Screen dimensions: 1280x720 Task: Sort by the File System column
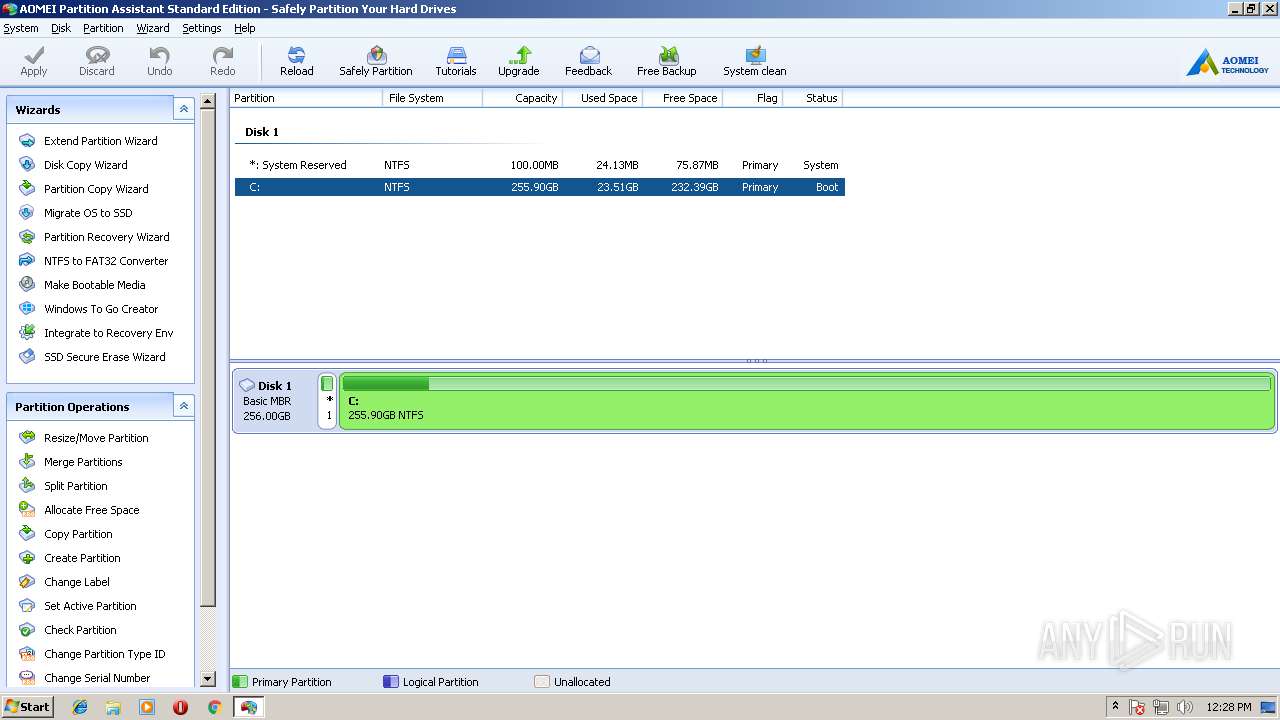[432, 98]
